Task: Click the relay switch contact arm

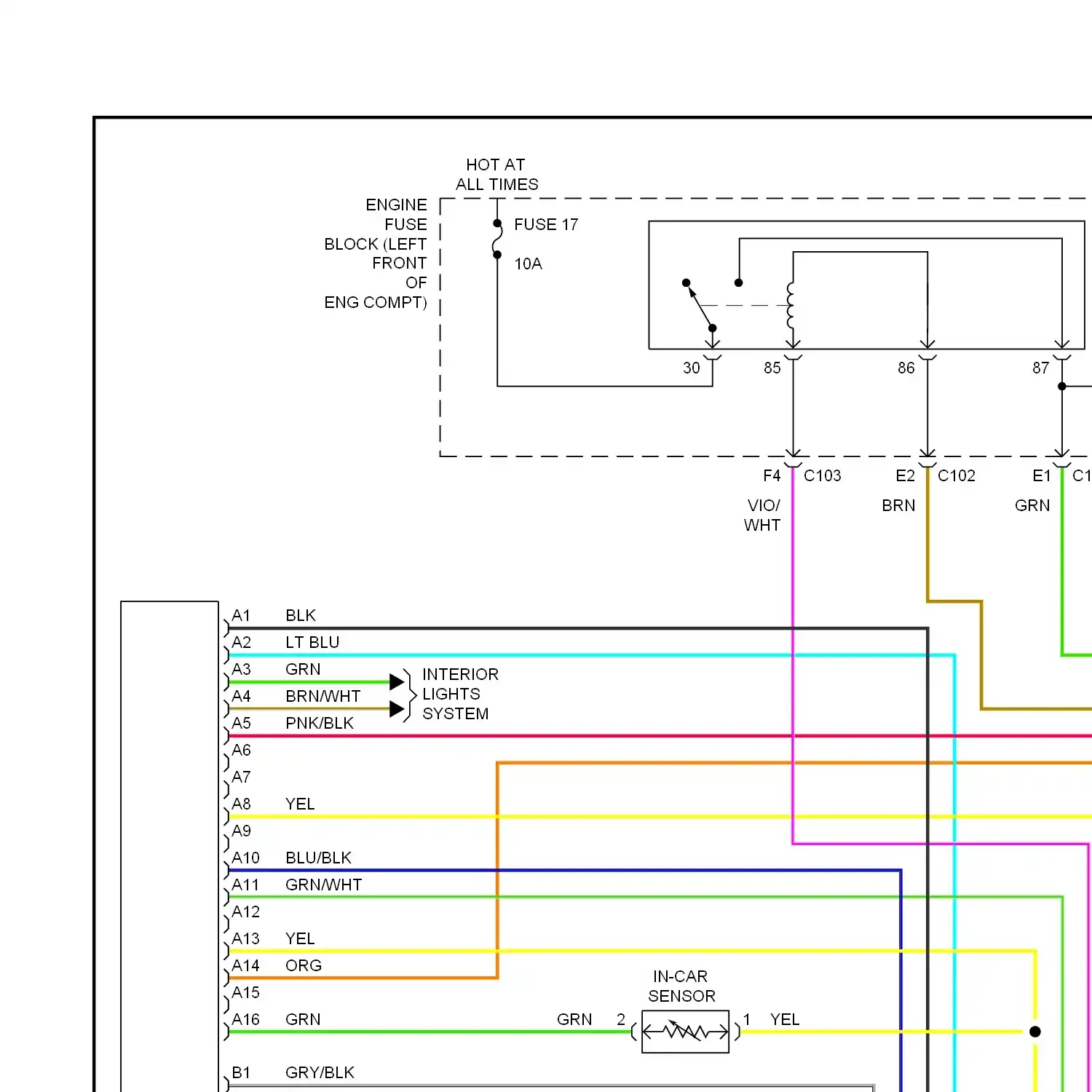Action: tap(700, 306)
